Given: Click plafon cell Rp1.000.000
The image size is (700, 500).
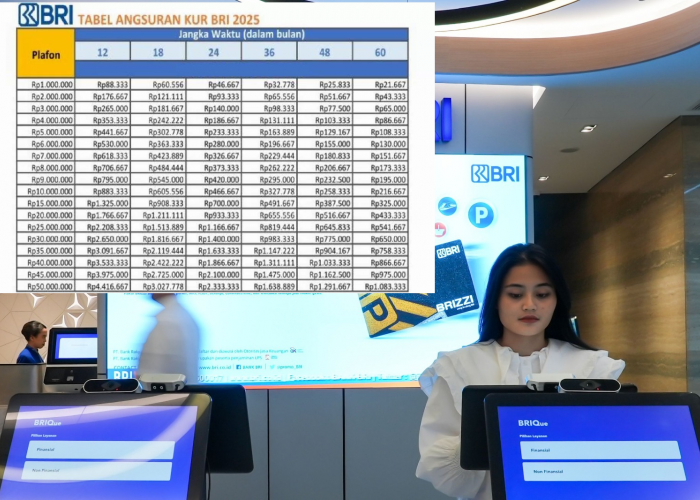Looking at the screenshot, I should (x=46, y=84).
